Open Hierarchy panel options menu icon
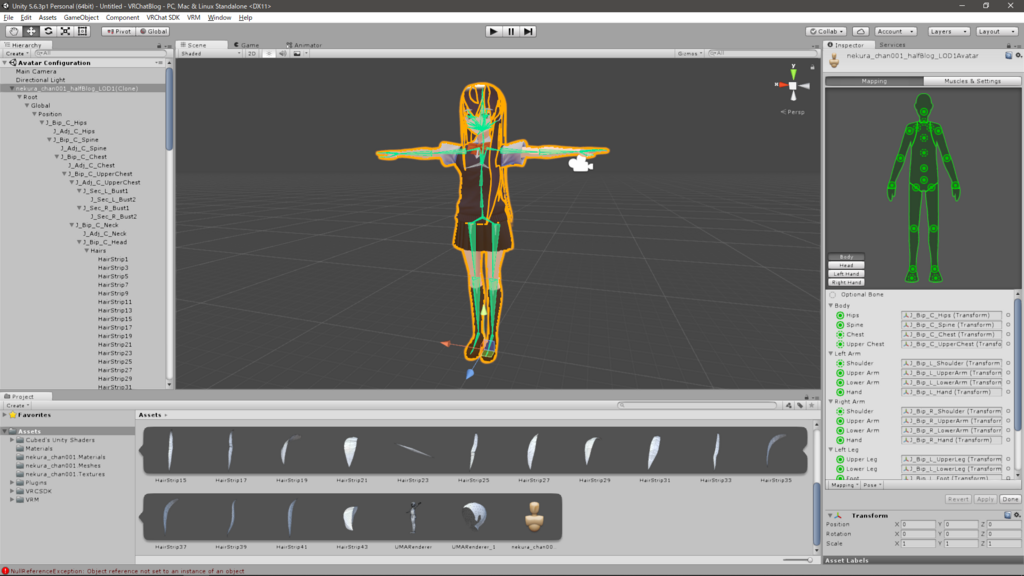 (x=167, y=46)
